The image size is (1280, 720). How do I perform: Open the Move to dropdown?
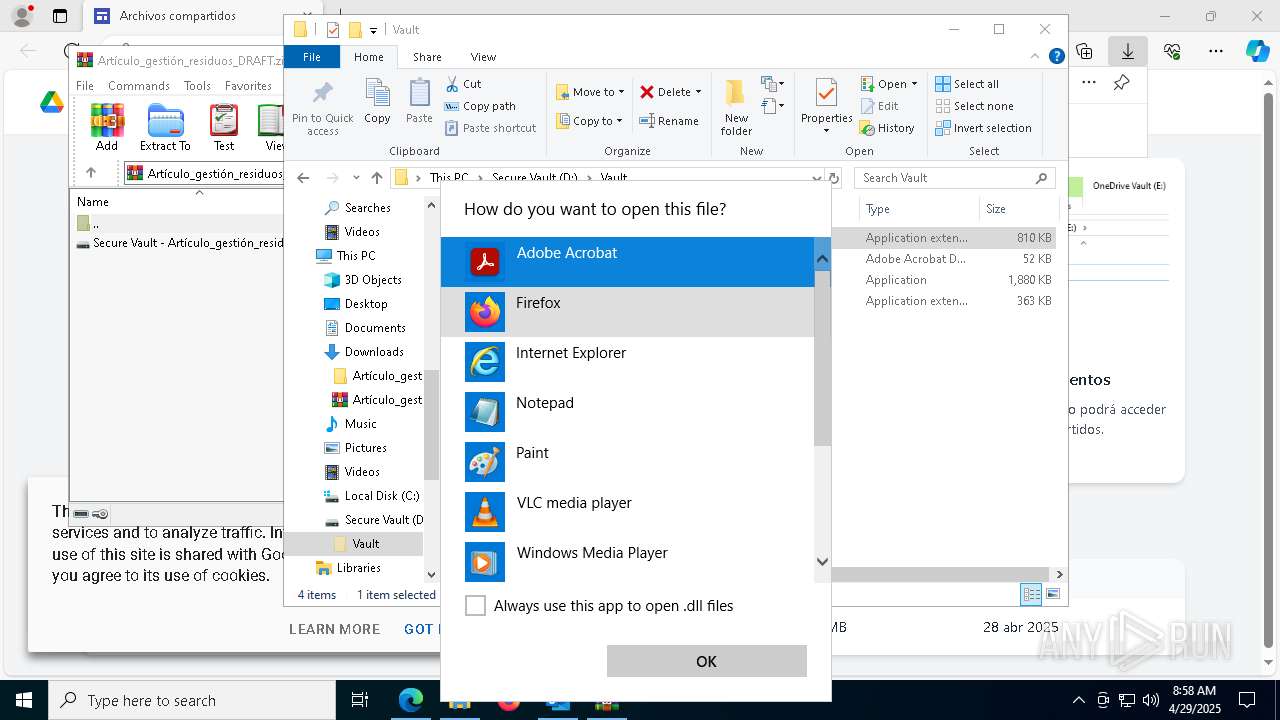(x=590, y=92)
